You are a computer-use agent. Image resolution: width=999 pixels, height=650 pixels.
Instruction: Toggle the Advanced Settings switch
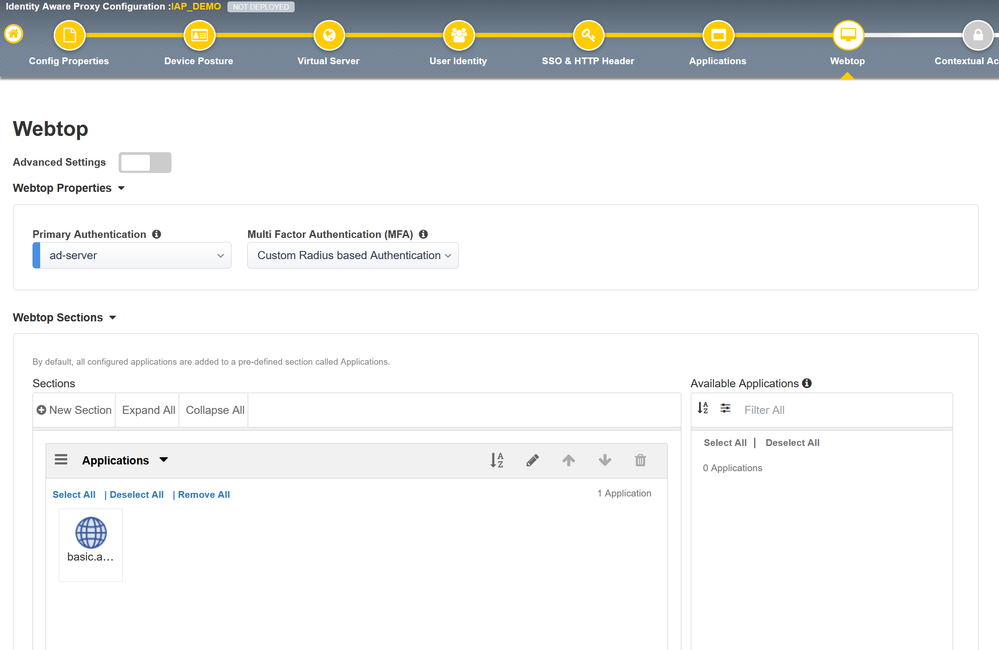click(x=145, y=162)
